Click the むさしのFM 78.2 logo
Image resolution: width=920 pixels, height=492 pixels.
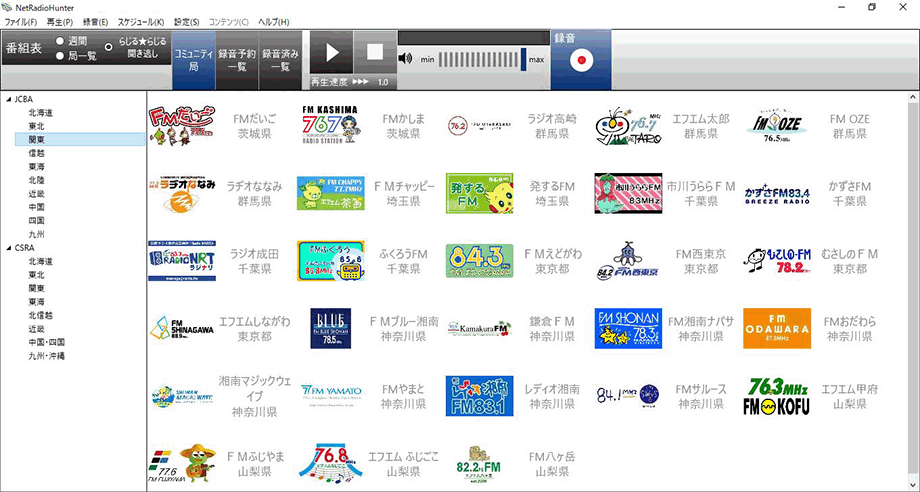[x=777, y=261]
